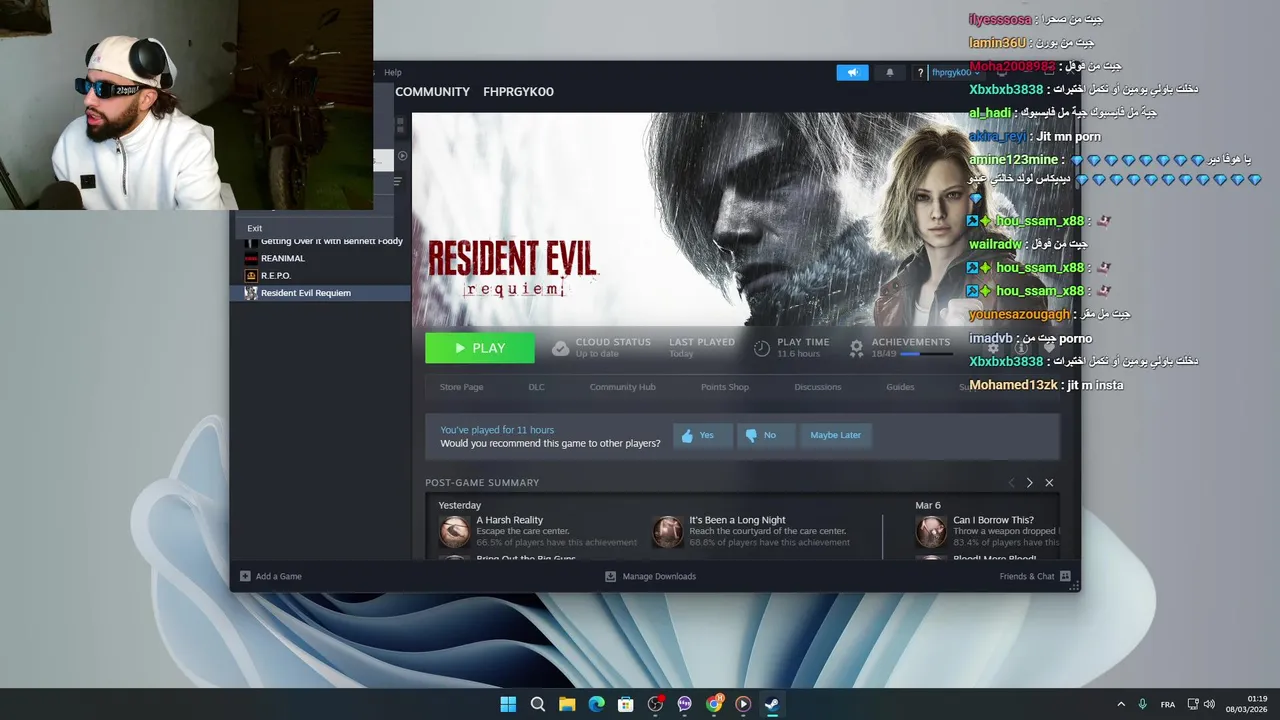1280x720 pixels.
Task: Open the Steam notifications bell
Action: [x=890, y=72]
